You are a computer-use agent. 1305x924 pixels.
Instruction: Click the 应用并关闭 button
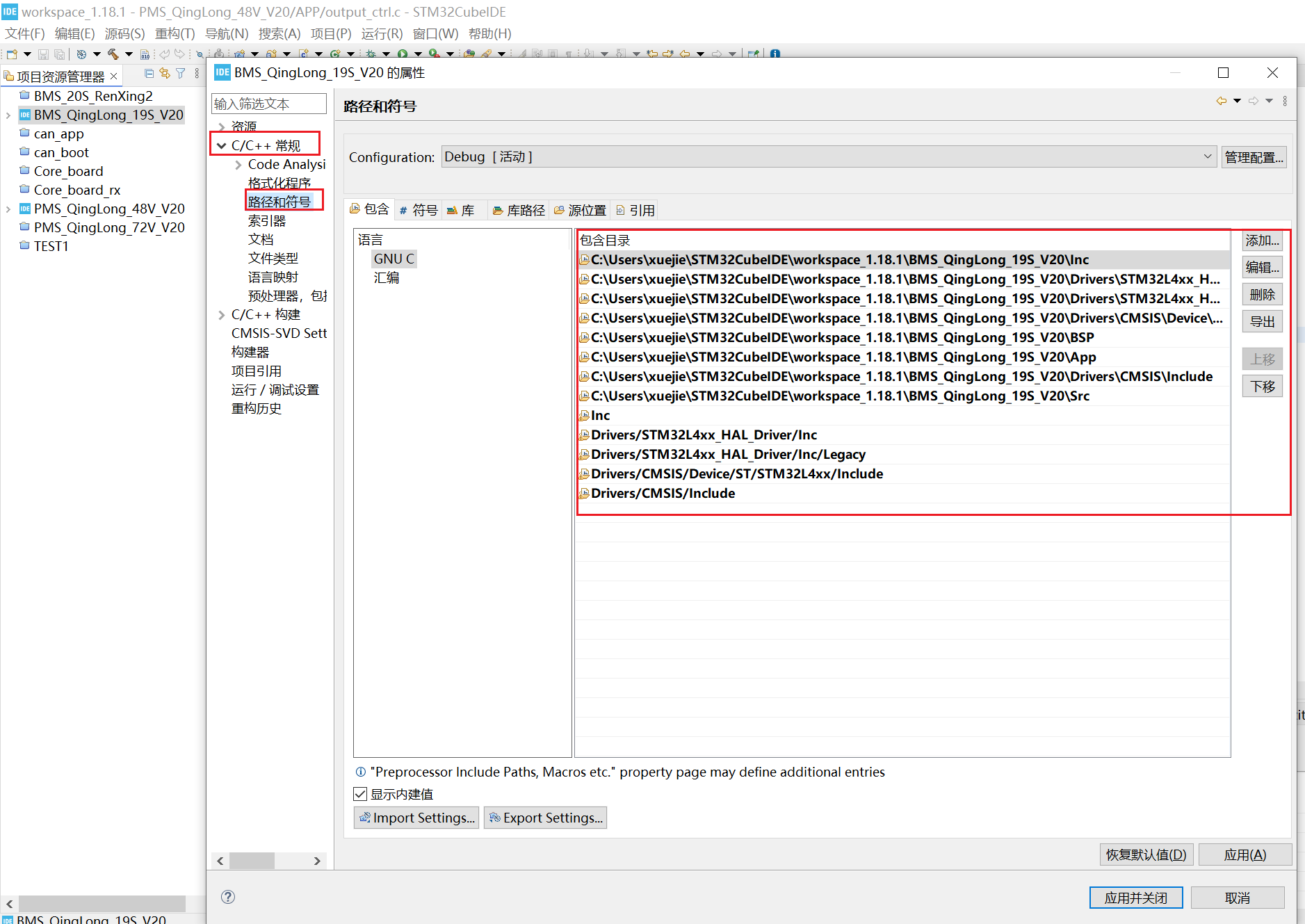(x=1136, y=898)
